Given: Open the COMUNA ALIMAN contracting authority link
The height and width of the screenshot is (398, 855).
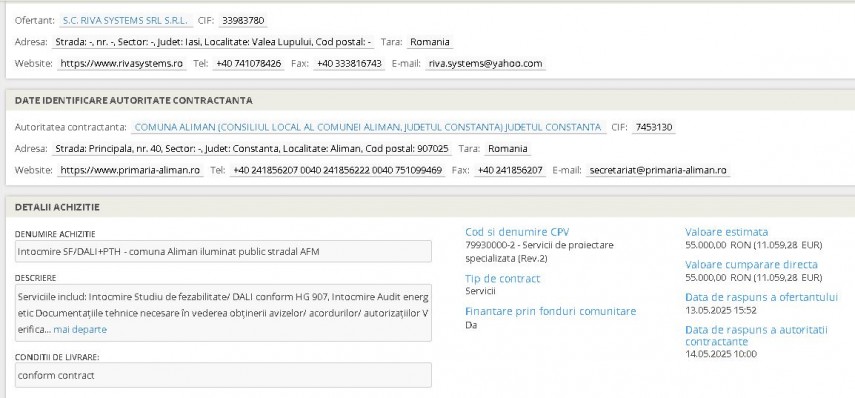Looking at the screenshot, I should click(x=368, y=127).
